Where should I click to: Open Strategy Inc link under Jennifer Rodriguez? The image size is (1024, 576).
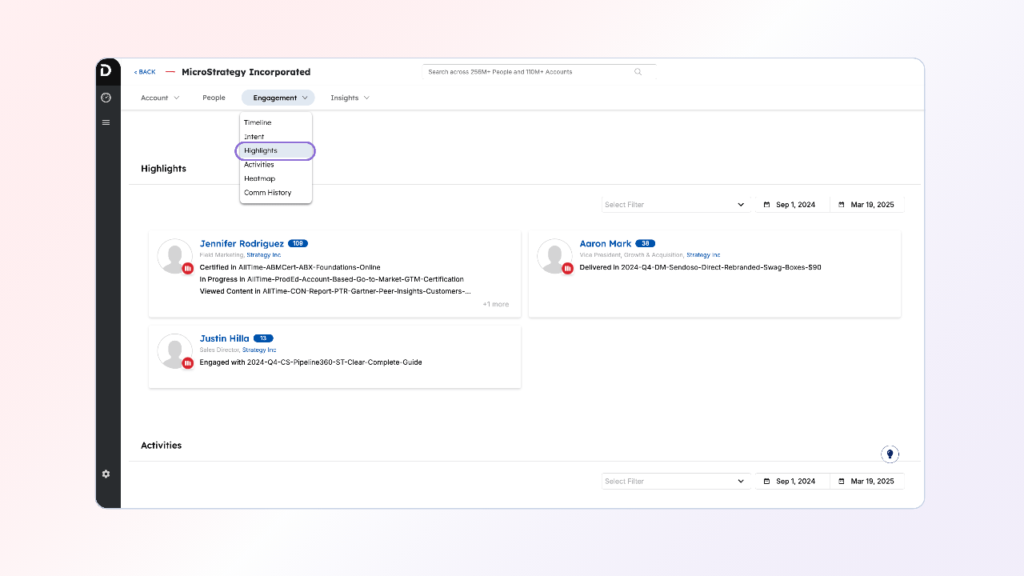coord(264,255)
